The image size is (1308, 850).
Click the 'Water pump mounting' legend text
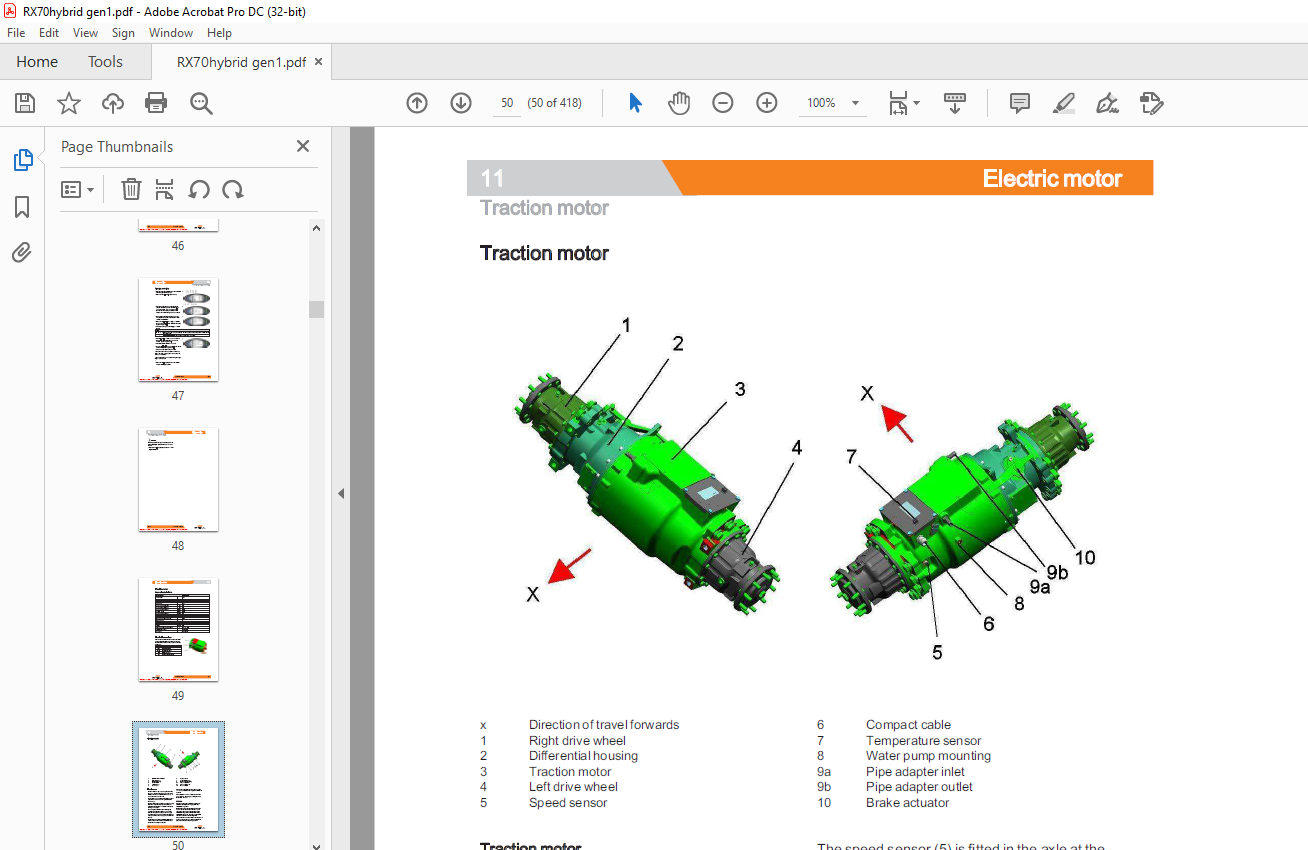(x=928, y=756)
